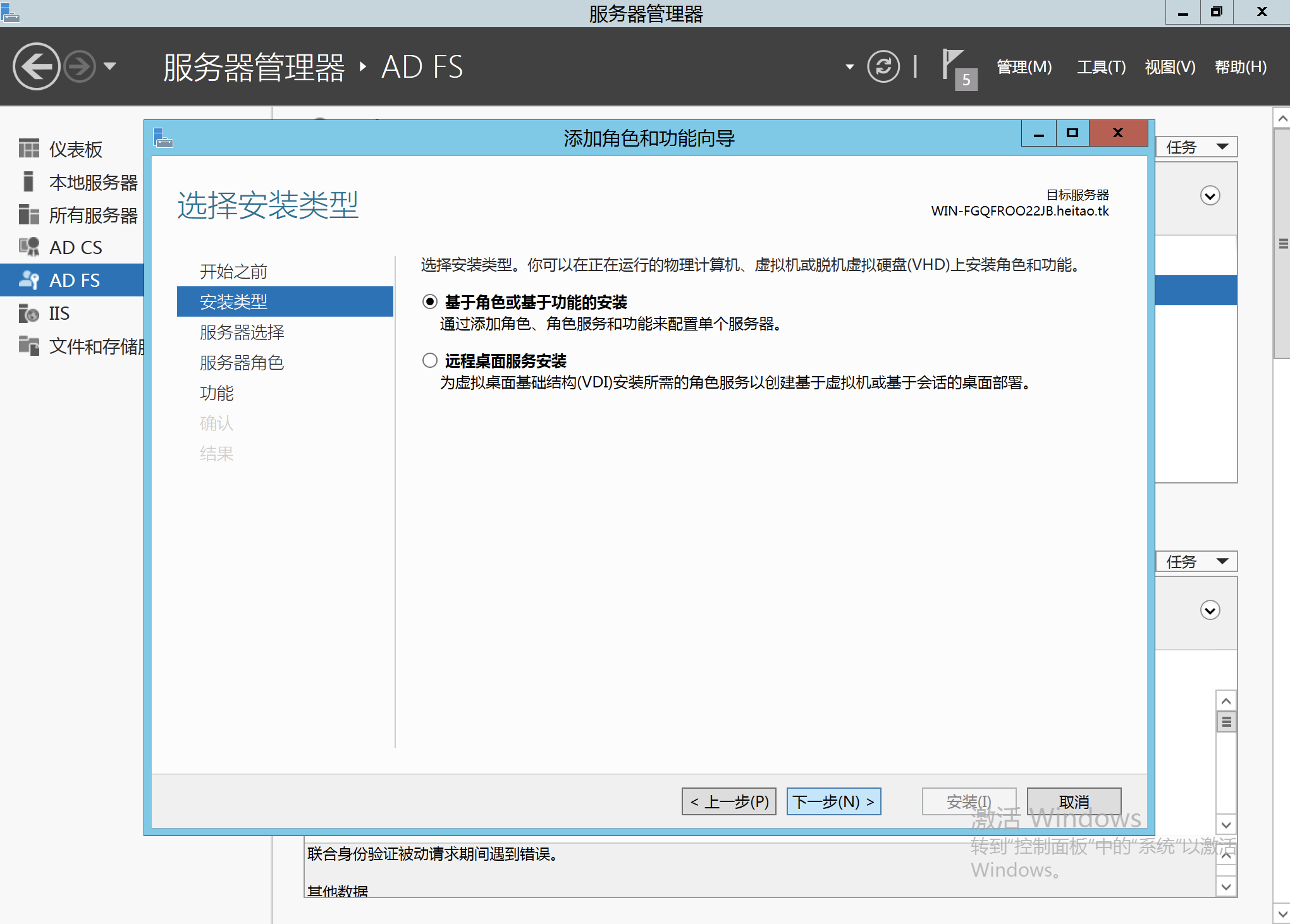Click the 仪表板 dashboard icon
Screen dimensions: 1290x924
pyautogui.click(x=29, y=149)
